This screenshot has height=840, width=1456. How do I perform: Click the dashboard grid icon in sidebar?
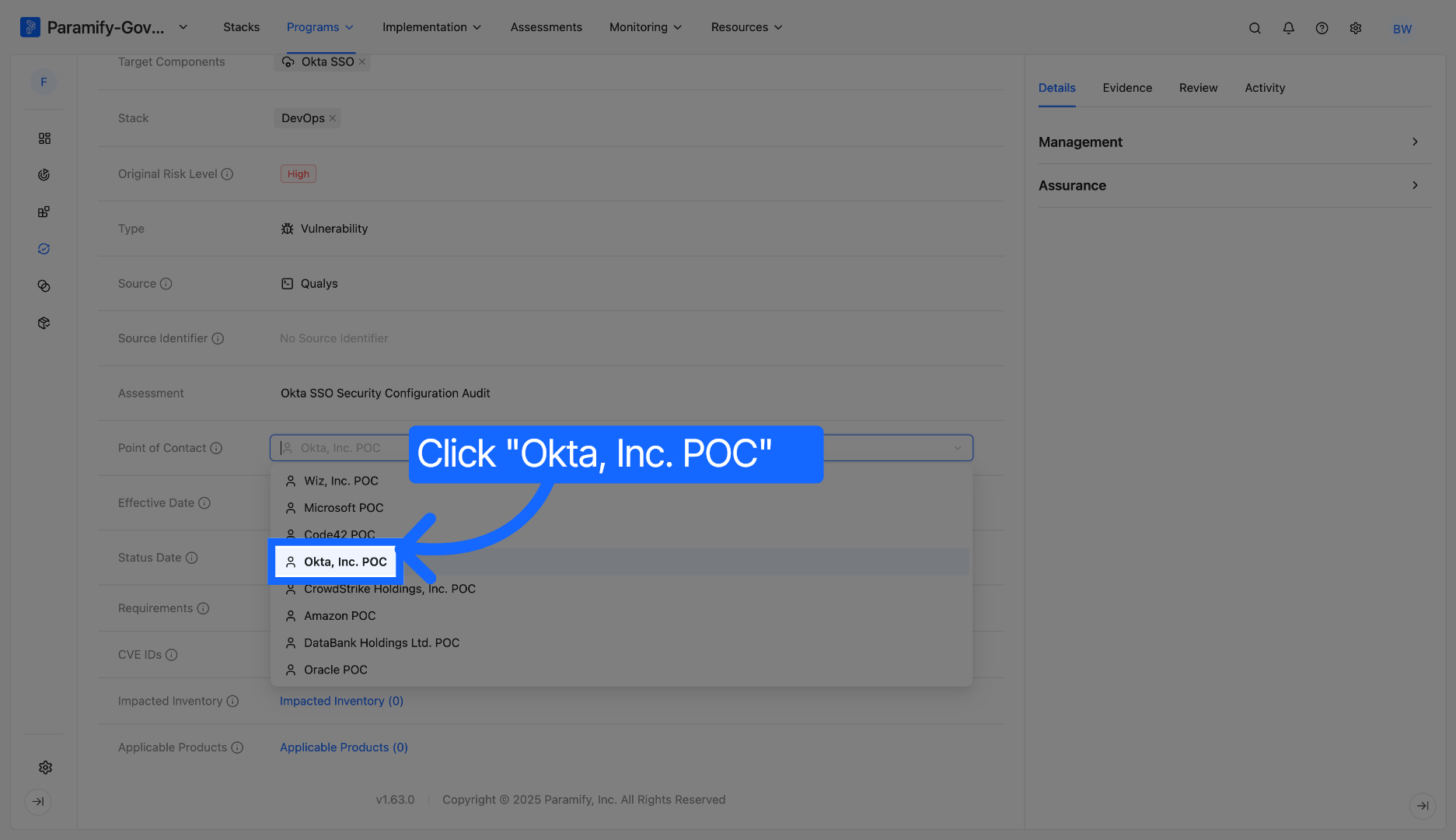(x=44, y=138)
